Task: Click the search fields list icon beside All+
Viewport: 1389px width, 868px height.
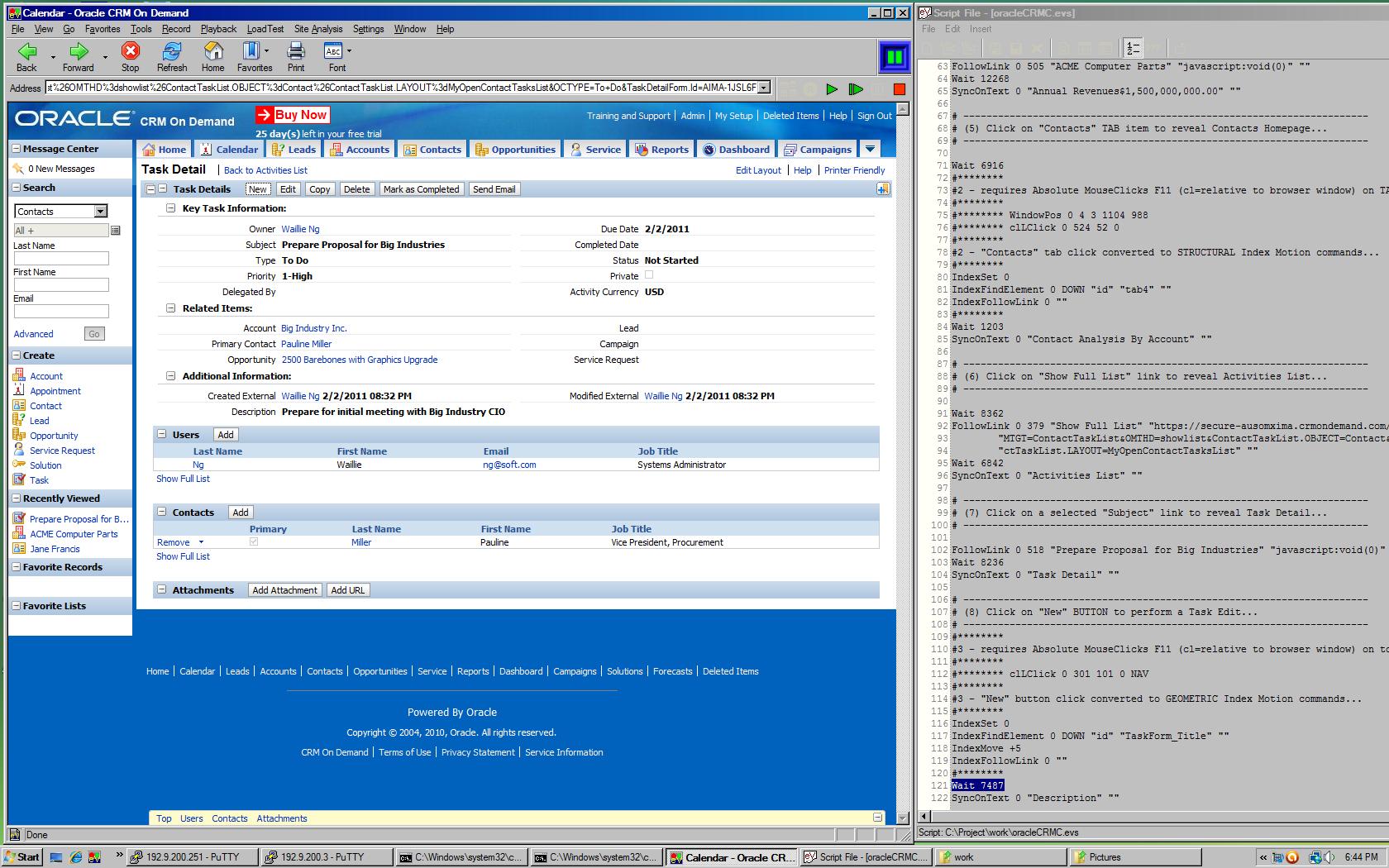Action: 116,231
